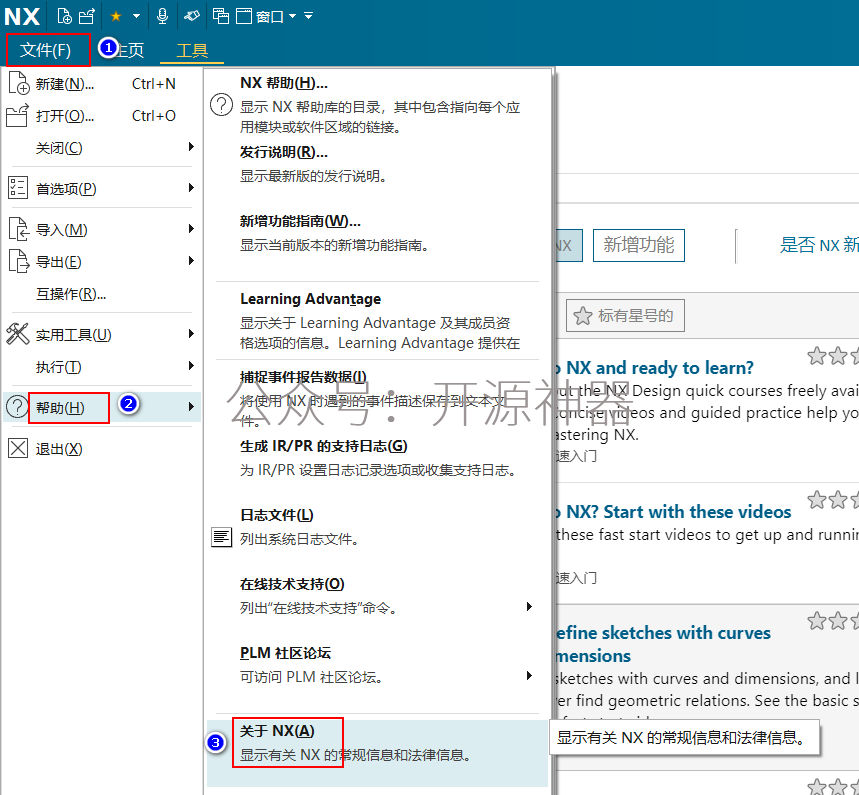Open NX 帮助(H)... in help submenu
Screen dimensions: 859x795
(378, 105)
